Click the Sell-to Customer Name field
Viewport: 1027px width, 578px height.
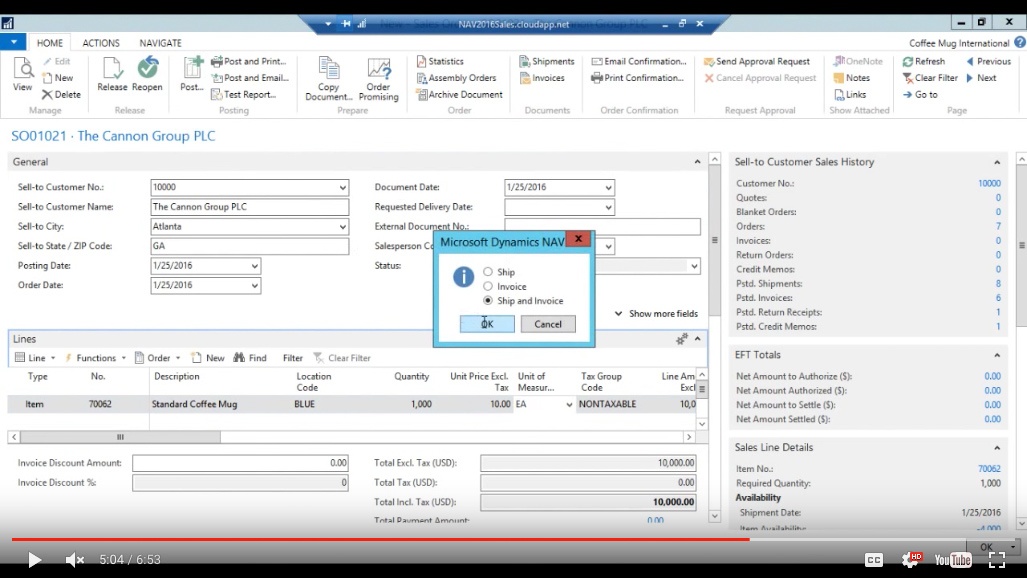click(x=250, y=207)
